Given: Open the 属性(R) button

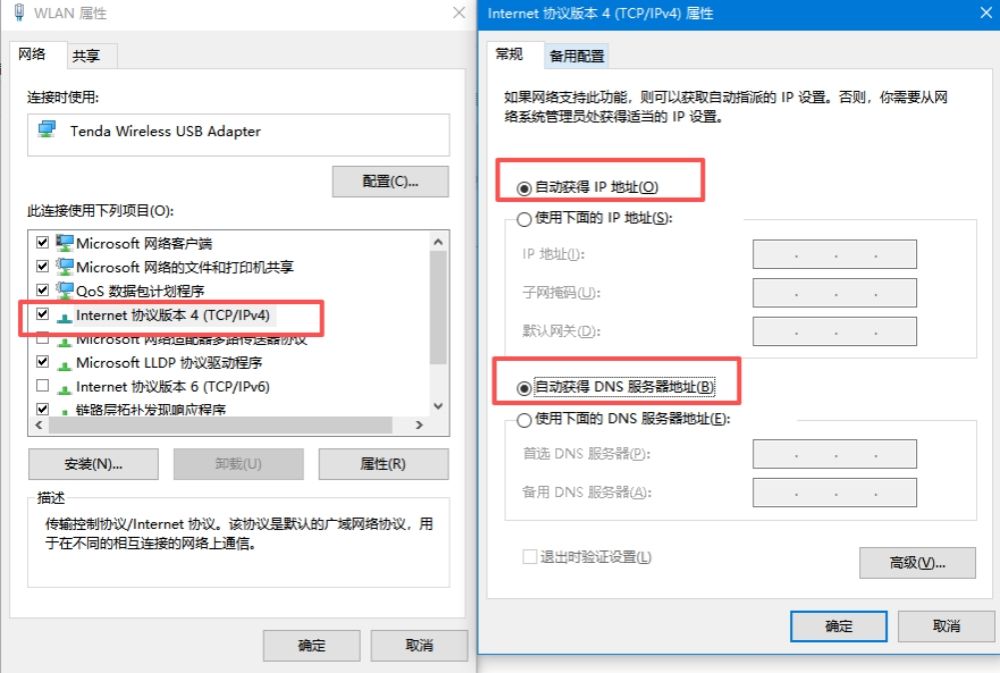Looking at the screenshot, I should [x=383, y=464].
